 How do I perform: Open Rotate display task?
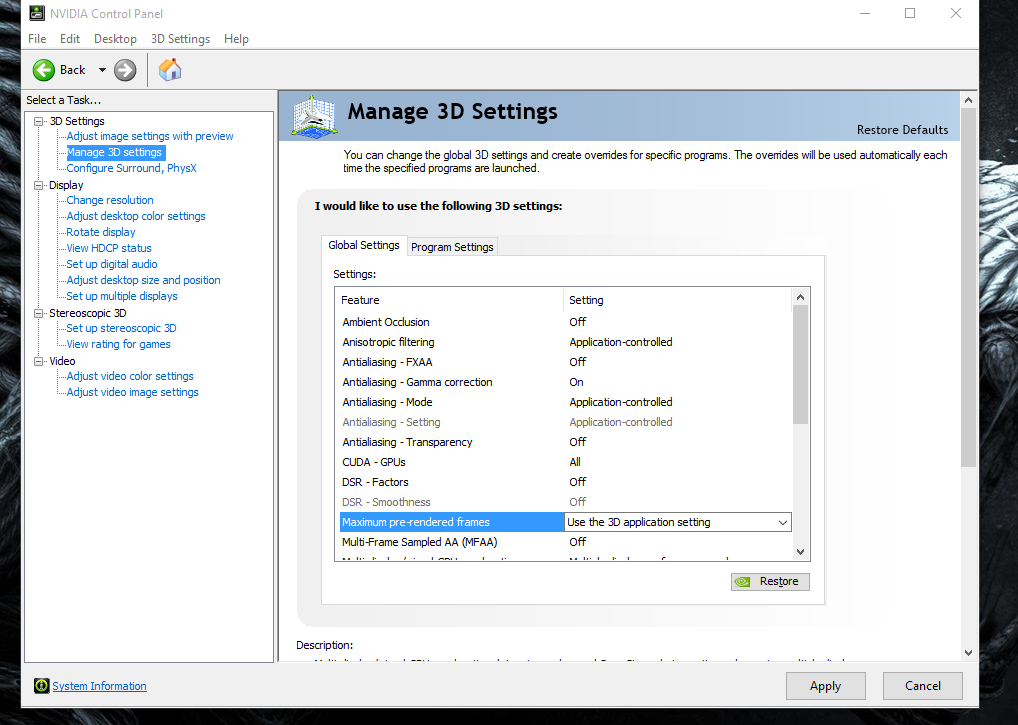(x=101, y=232)
